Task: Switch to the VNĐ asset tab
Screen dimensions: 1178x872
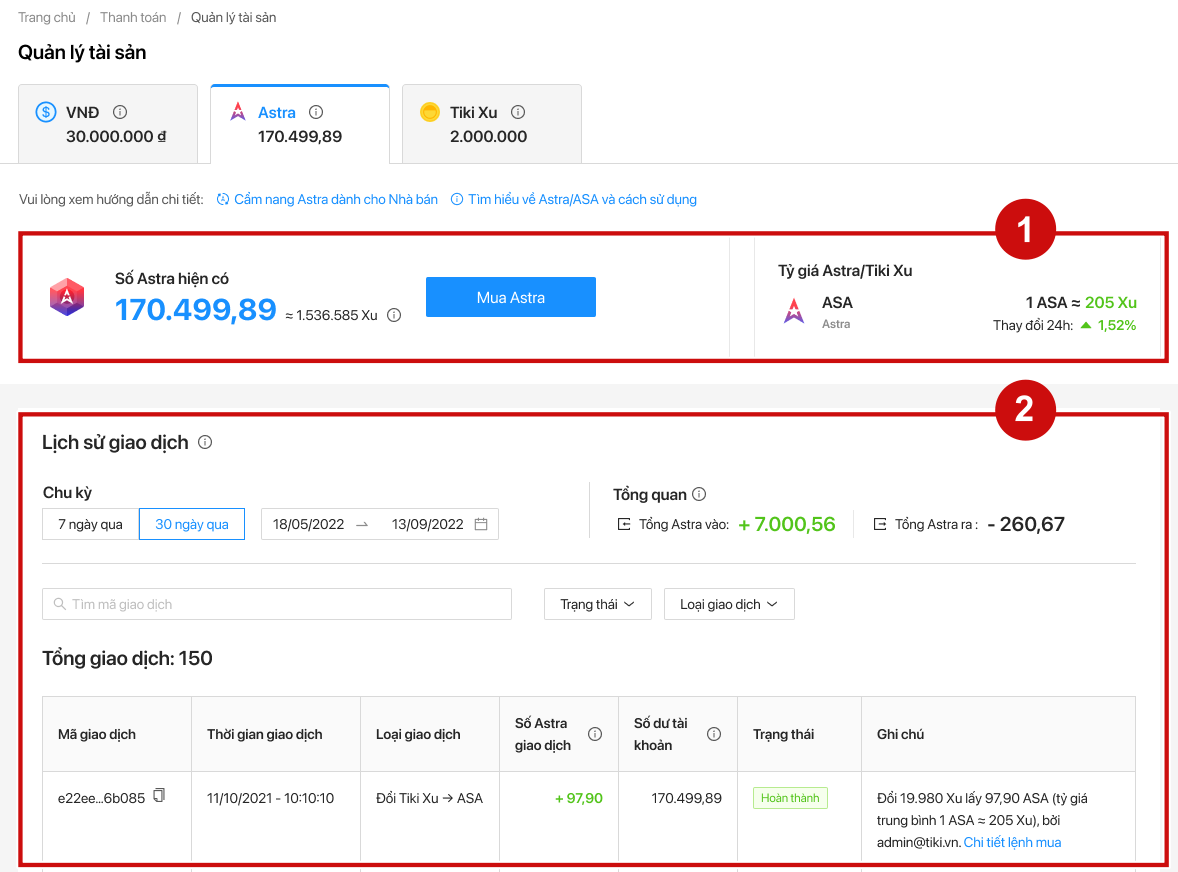Action: [108, 124]
